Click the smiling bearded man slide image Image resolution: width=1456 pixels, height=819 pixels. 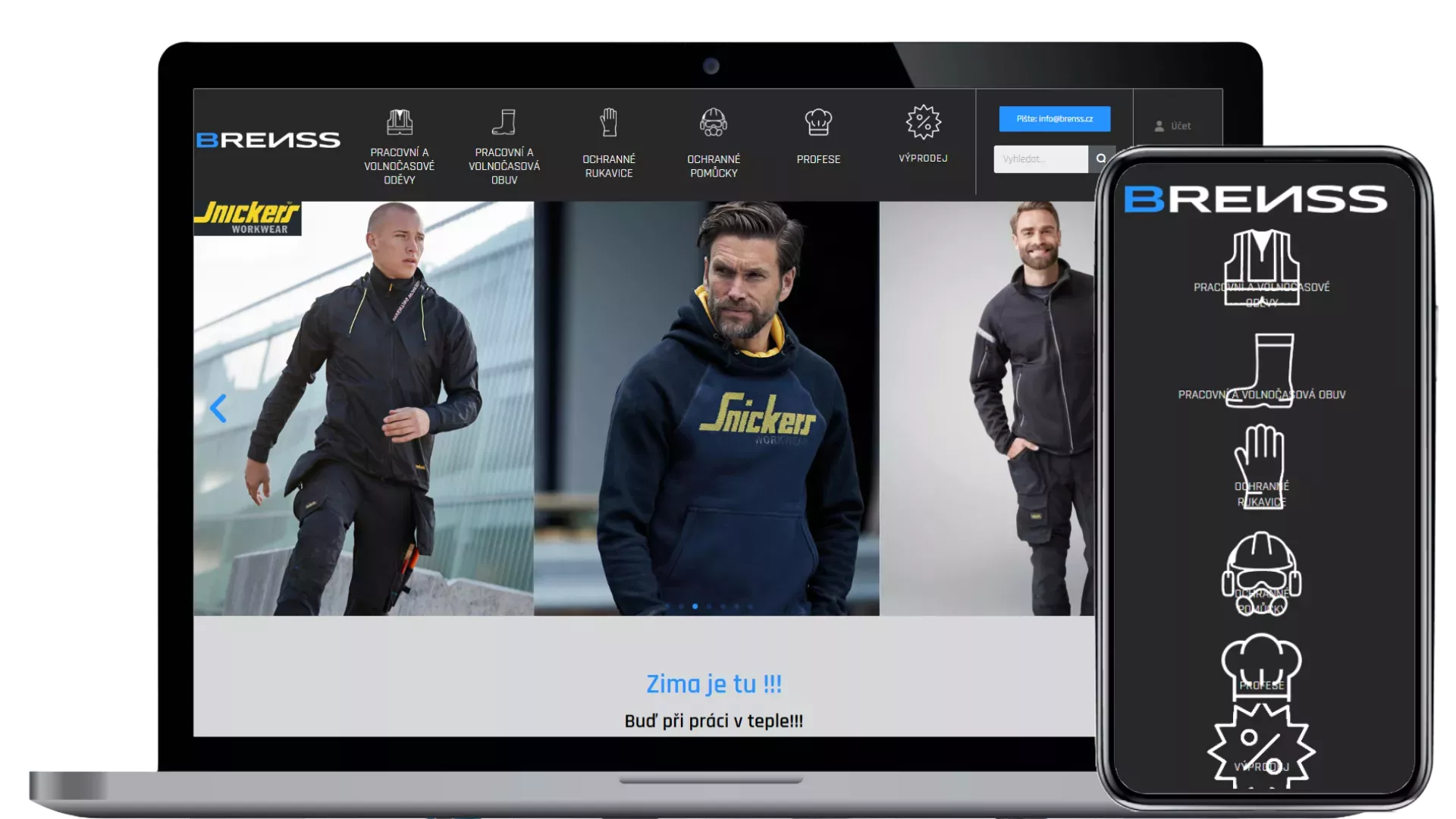987,408
